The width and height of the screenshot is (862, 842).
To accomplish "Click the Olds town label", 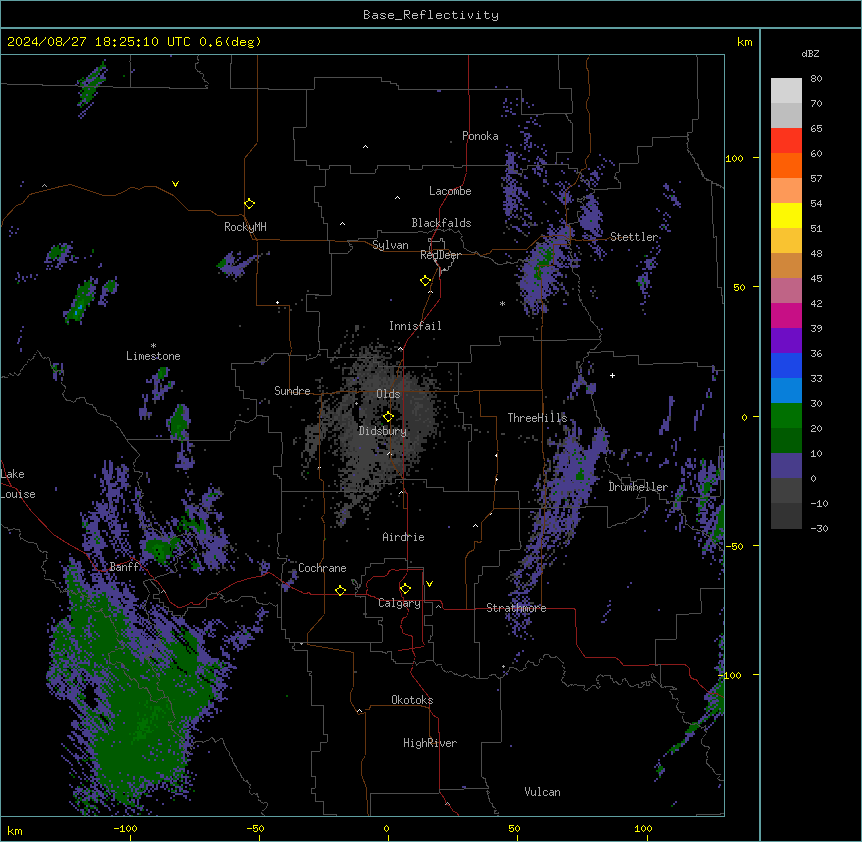I will [388, 394].
